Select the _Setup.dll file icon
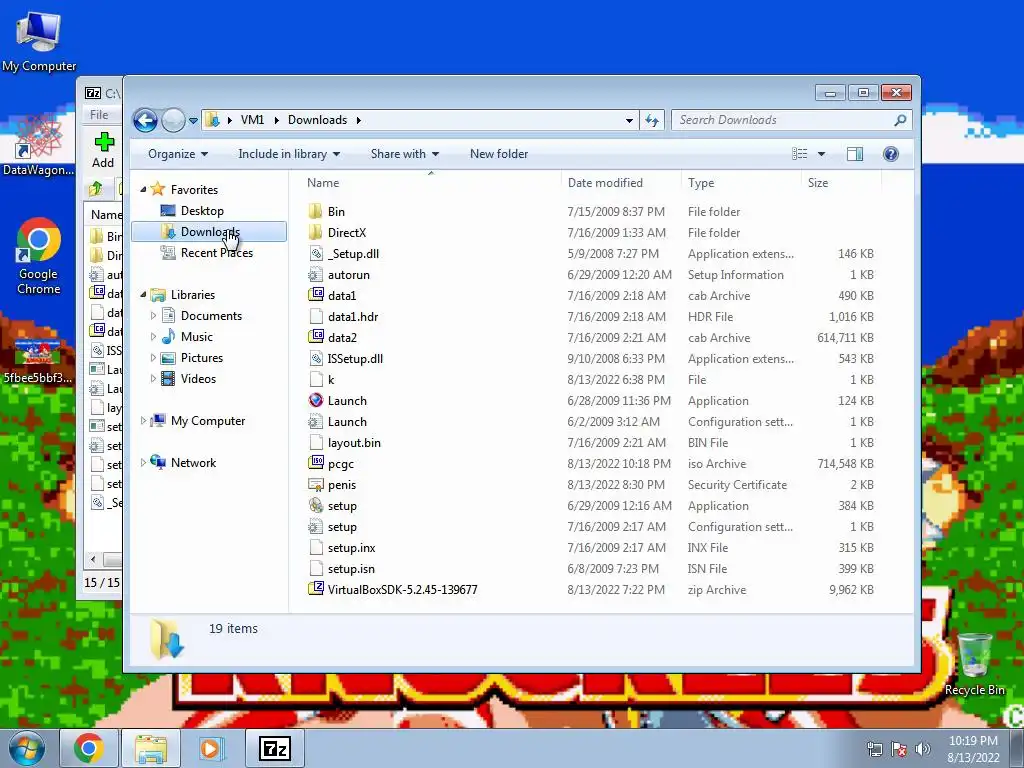The image size is (1024, 768). (x=315, y=253)
